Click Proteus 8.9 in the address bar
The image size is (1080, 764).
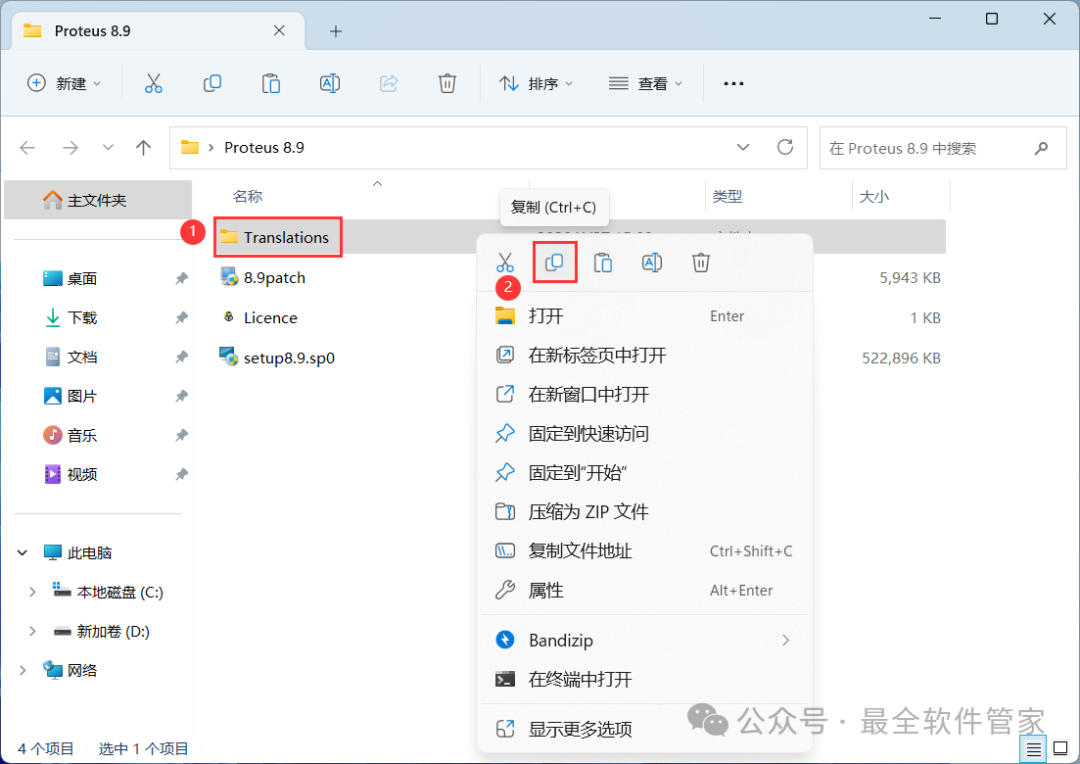(264, 147)
